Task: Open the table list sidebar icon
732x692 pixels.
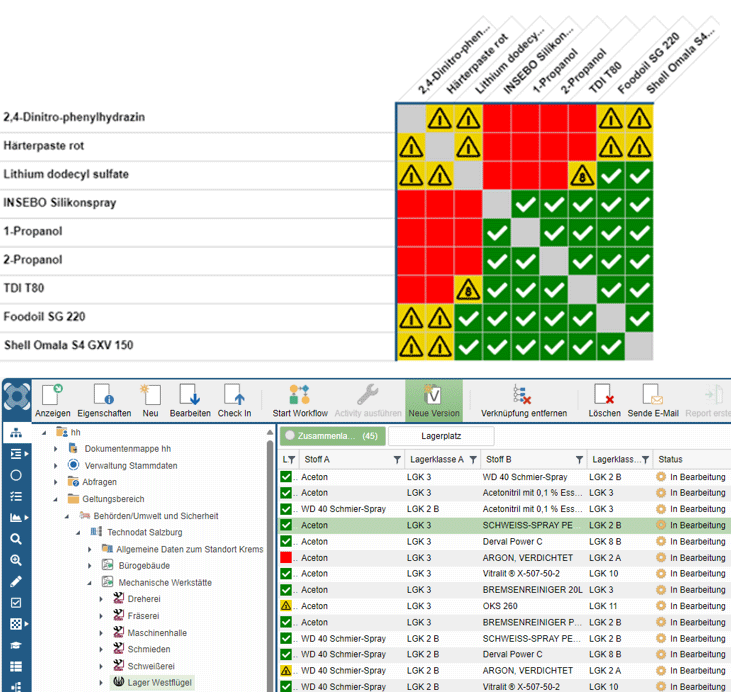Action: tap(16, 666)
